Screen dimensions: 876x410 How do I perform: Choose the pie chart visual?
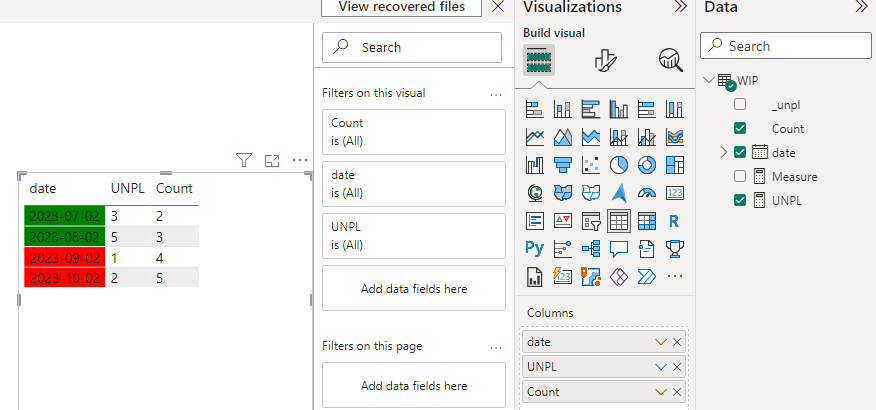click(x=618, y=165)
